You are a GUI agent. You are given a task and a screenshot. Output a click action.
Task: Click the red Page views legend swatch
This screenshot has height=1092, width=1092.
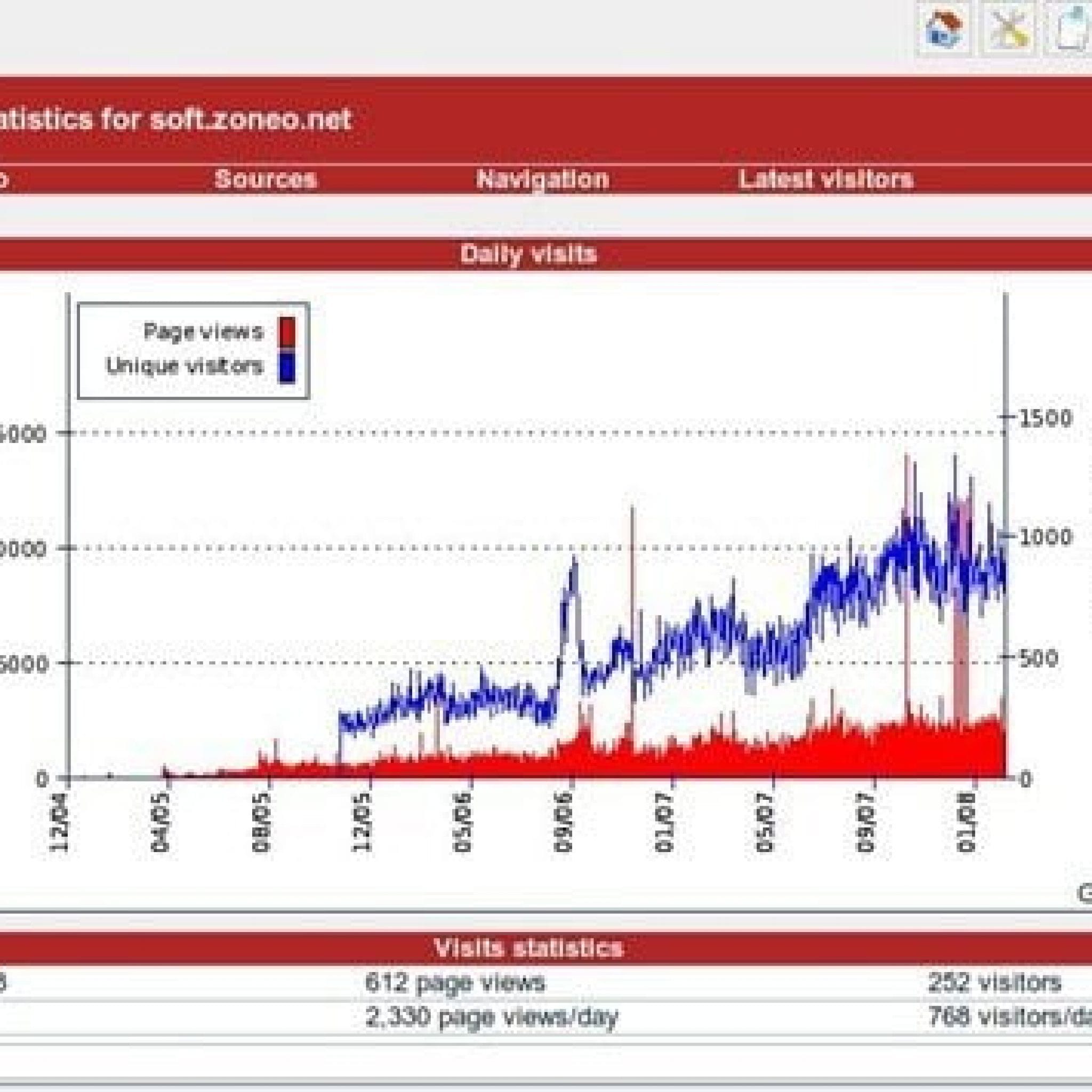tap(287, 332)
